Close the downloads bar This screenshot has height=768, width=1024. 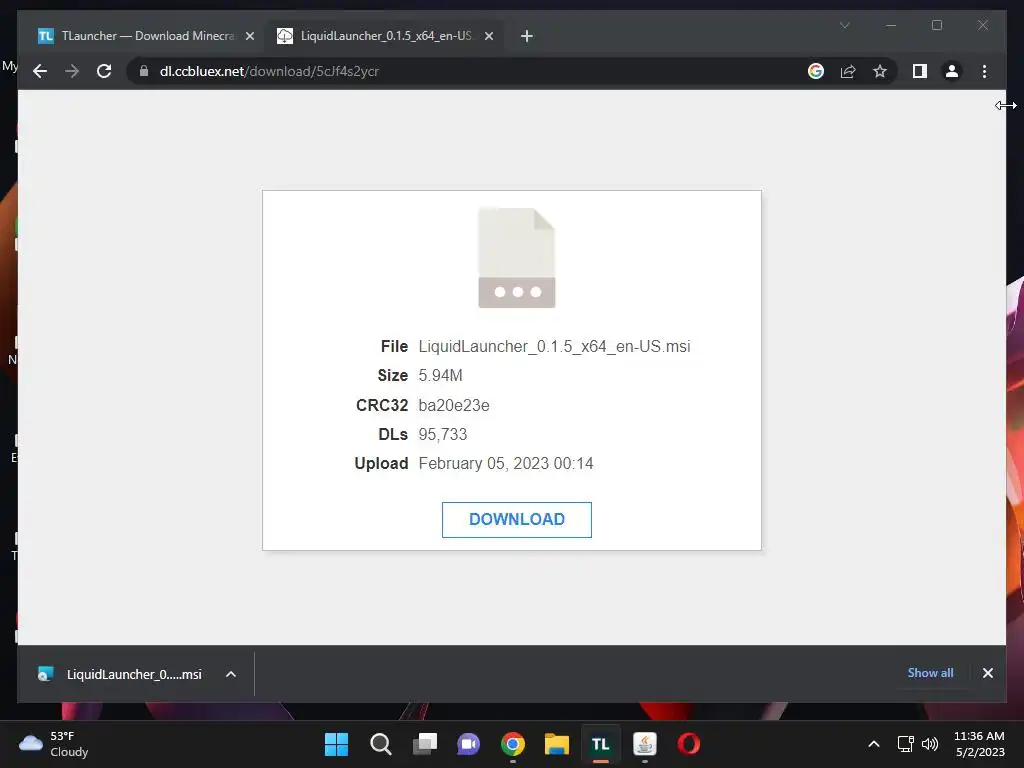tap(987, 673)
